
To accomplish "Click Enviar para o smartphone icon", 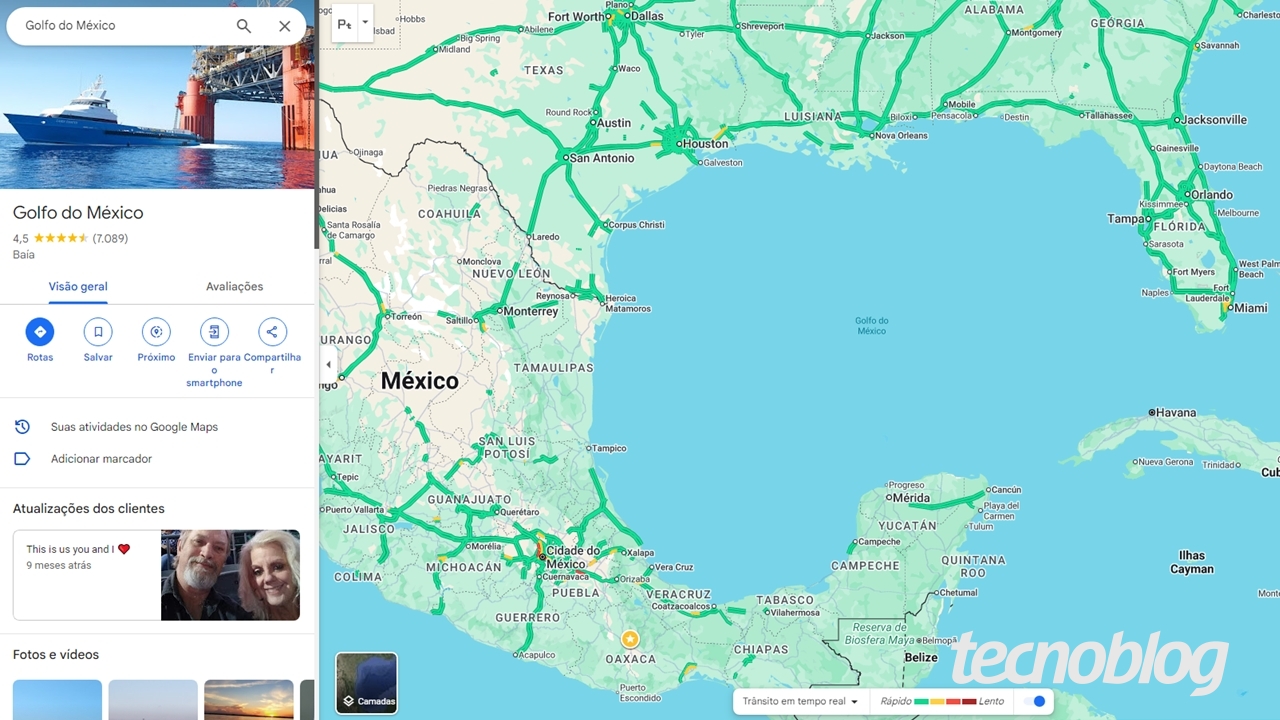I will click(214, 332).
